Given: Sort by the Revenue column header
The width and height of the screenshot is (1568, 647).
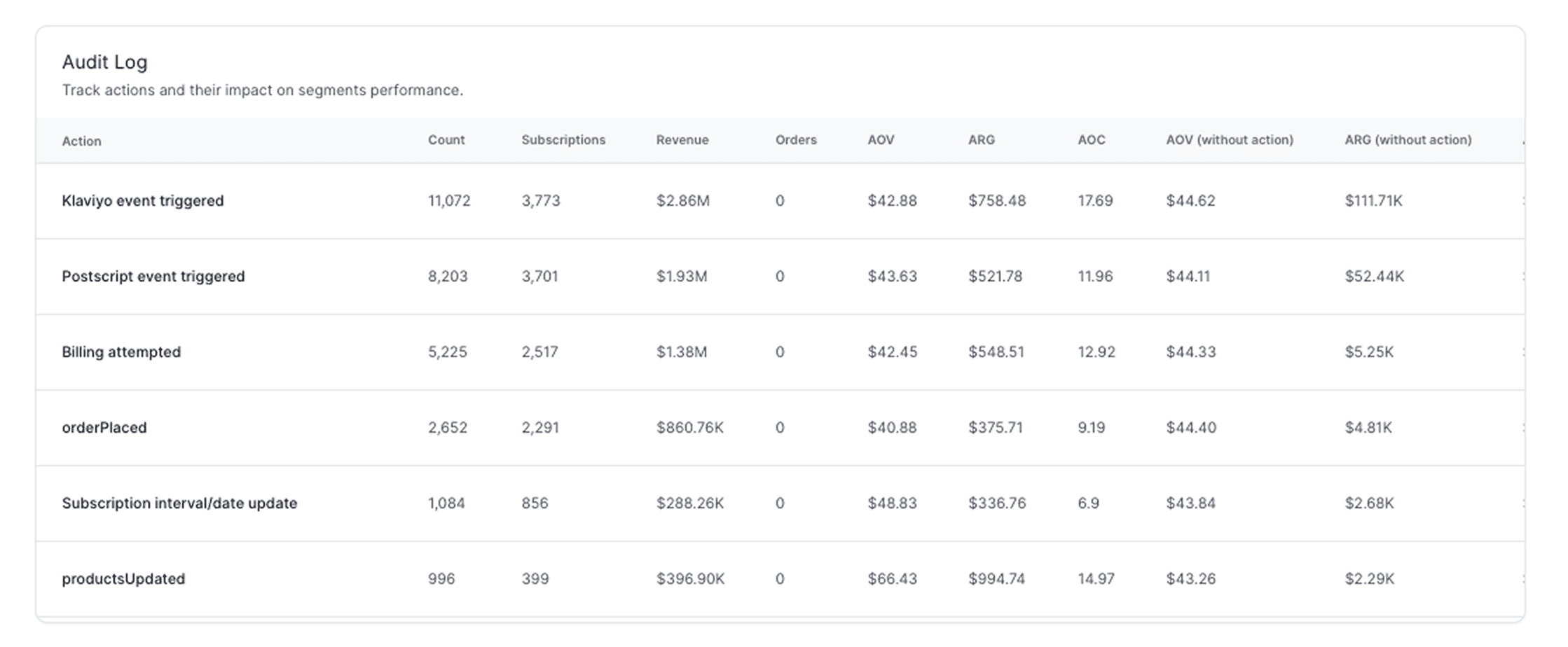Looking at the screenshot, I should click(x=682, y=140).
